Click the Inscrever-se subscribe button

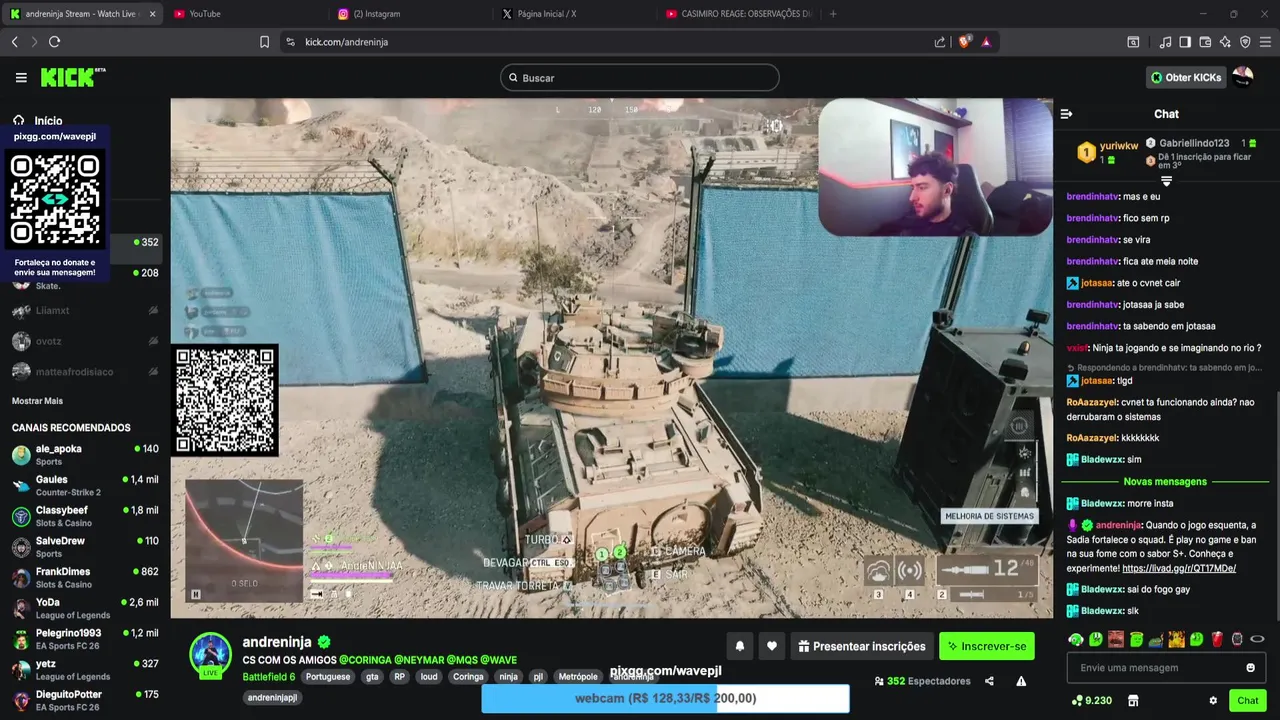[986, 646]
